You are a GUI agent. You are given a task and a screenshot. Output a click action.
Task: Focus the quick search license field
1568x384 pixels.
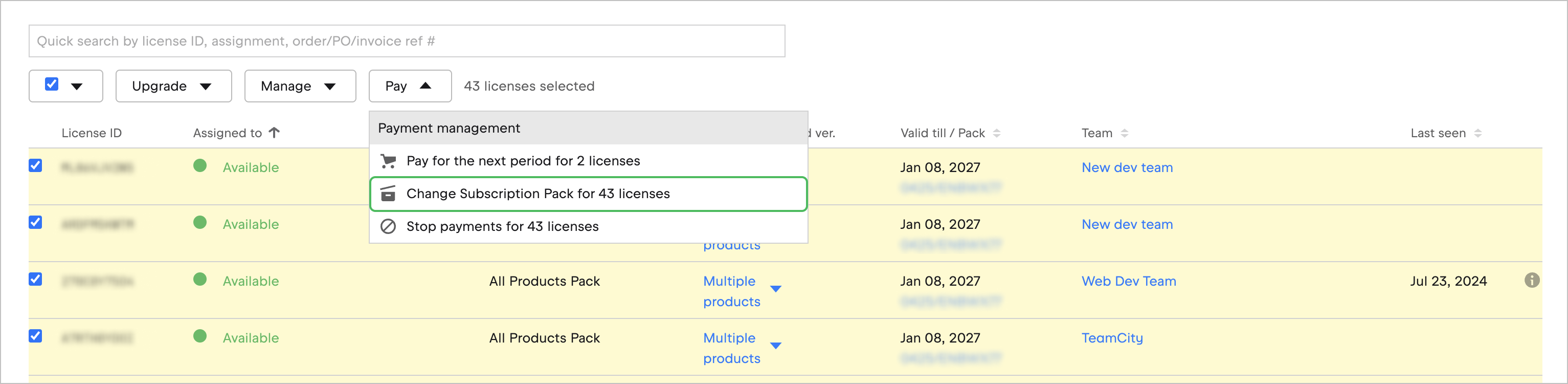click(x=407, y=41)
